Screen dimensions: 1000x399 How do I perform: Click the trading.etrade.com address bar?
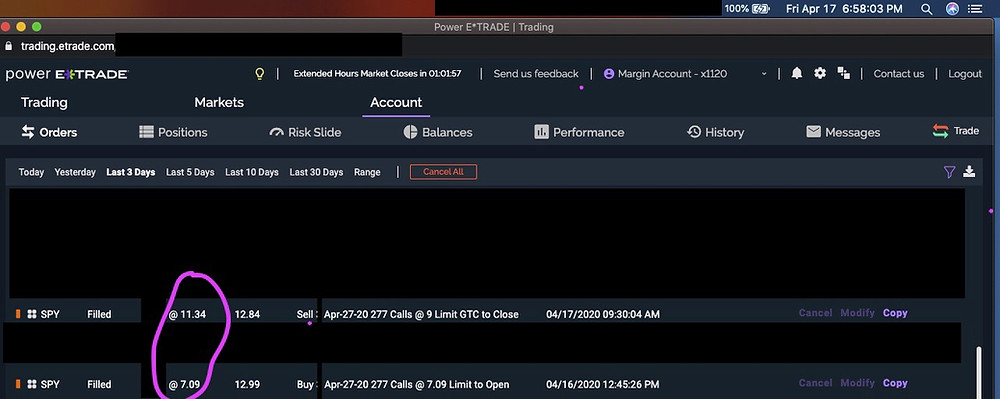tap(67, 46)
